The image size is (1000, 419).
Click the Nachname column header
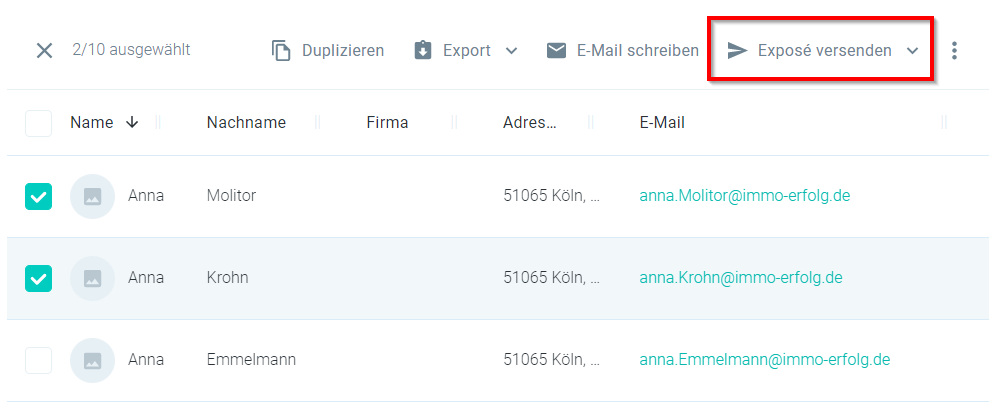click(x=246, y=122)
